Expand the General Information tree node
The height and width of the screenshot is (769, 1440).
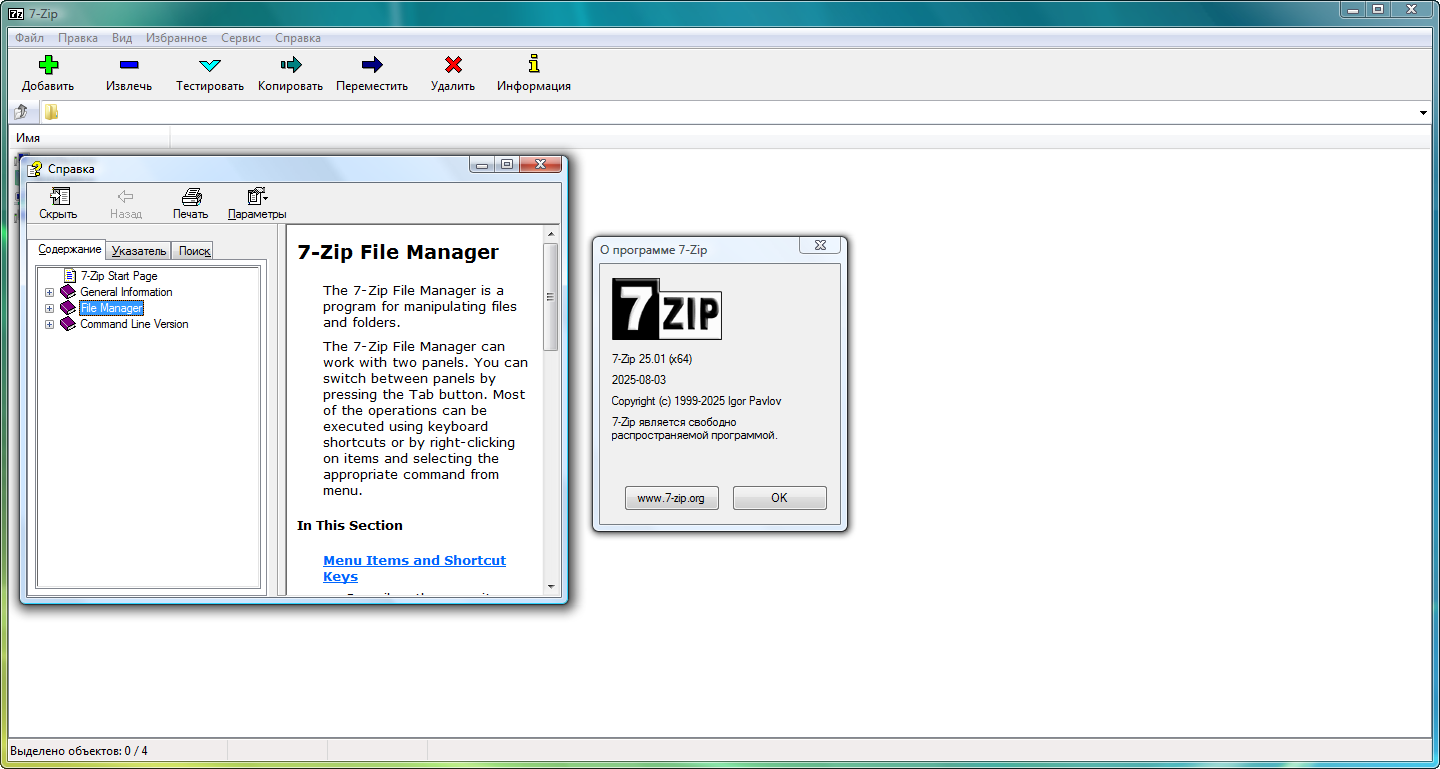(x=49, y=292)
